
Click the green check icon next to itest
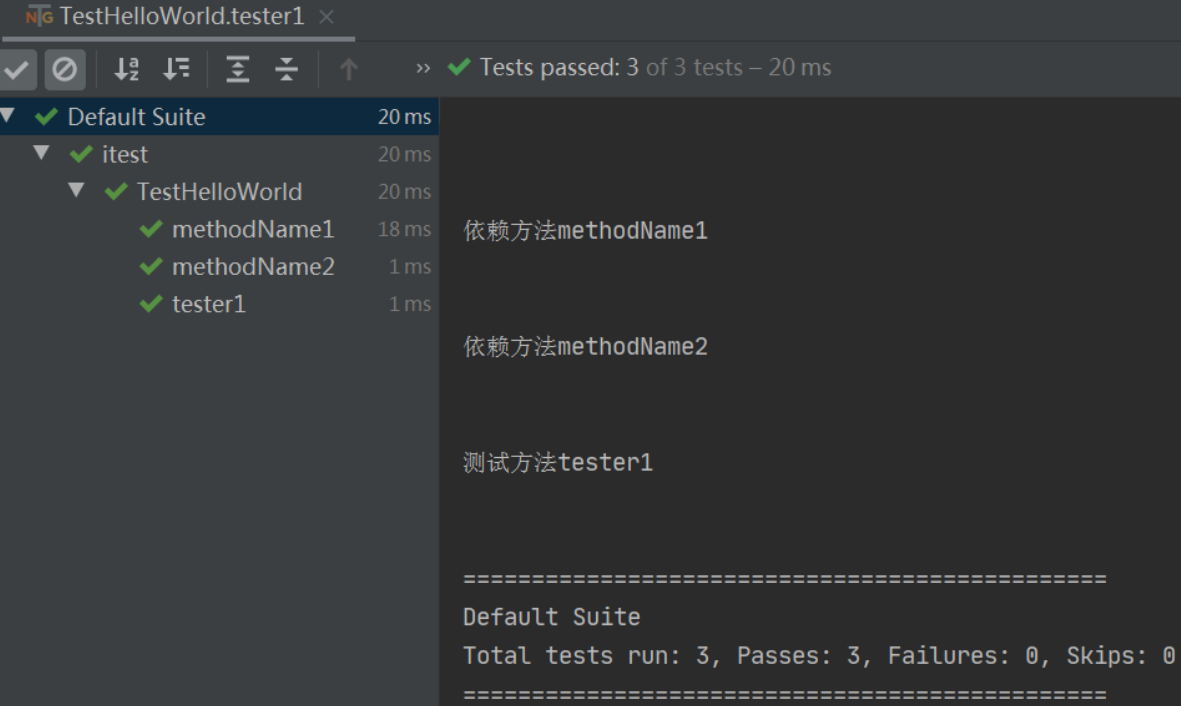(81, 153)
